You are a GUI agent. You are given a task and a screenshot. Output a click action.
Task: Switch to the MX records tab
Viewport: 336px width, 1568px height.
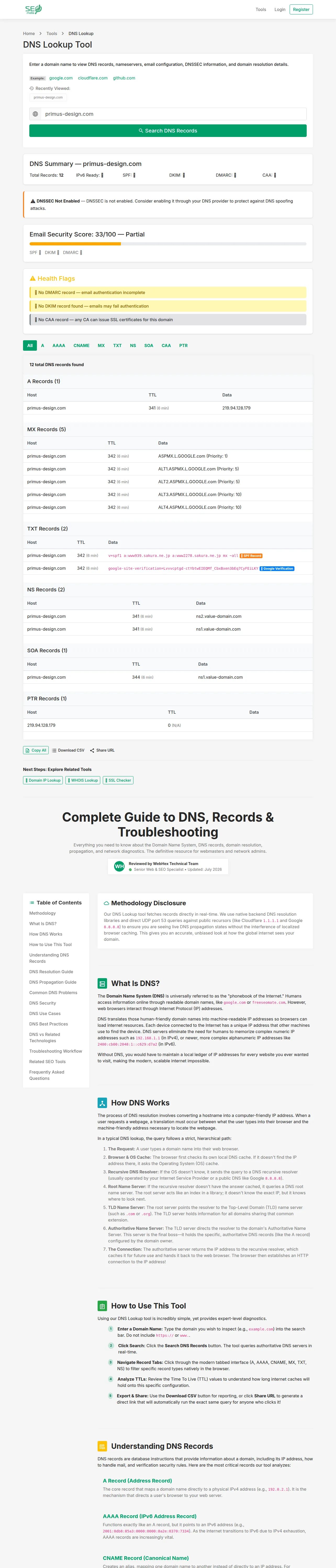point(101,345)
